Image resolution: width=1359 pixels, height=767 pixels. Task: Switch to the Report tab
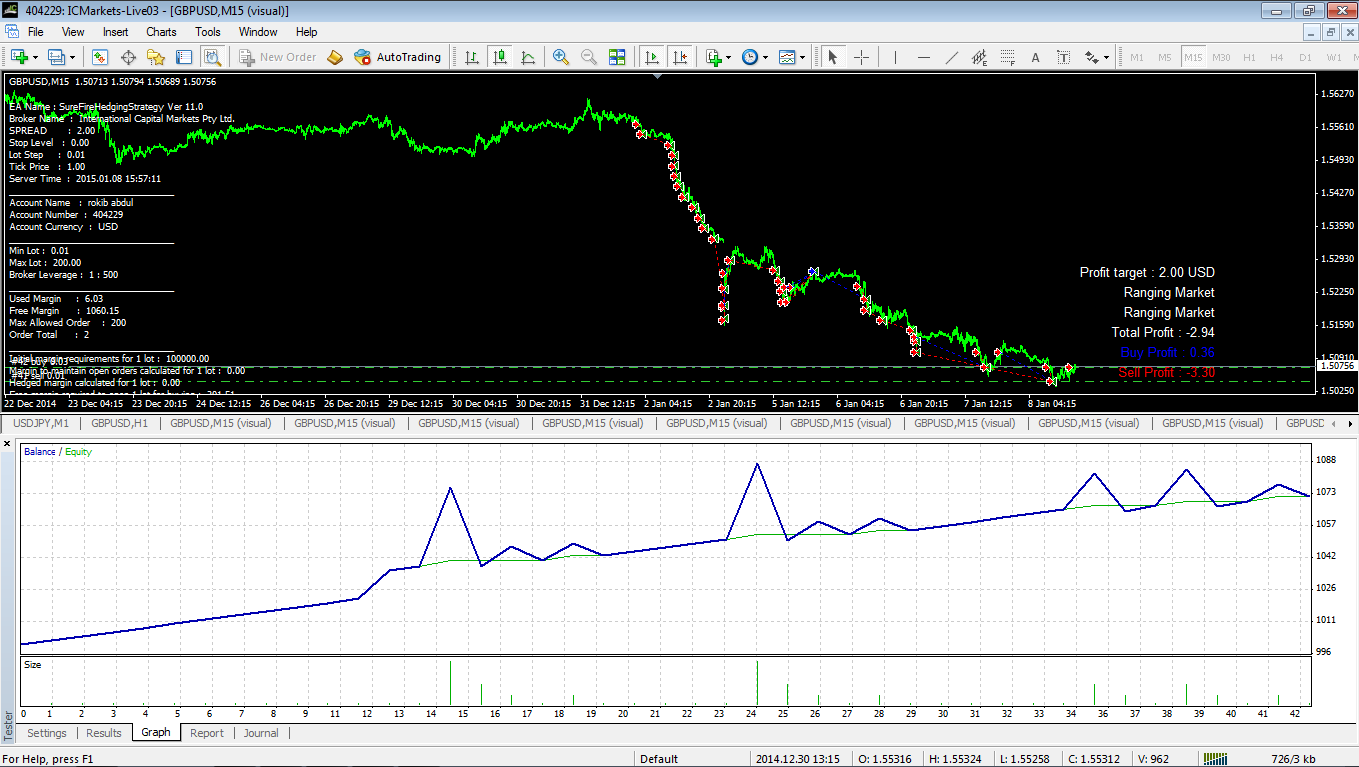click(207, 733)
